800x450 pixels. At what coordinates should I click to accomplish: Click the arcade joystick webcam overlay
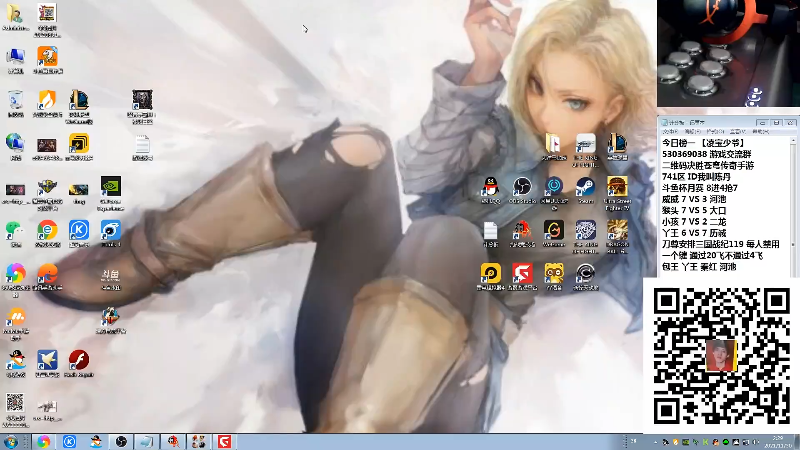pos(728,53)
